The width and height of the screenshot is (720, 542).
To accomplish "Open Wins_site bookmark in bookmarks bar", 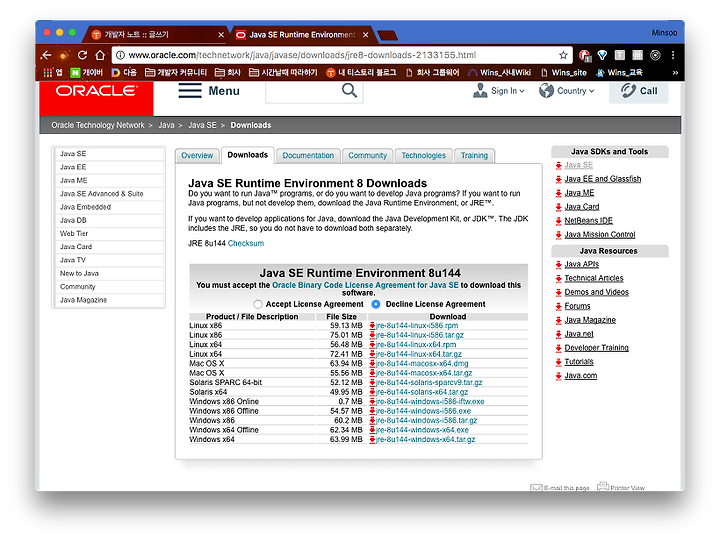I will pyautogui.click(x=564, y=73).
